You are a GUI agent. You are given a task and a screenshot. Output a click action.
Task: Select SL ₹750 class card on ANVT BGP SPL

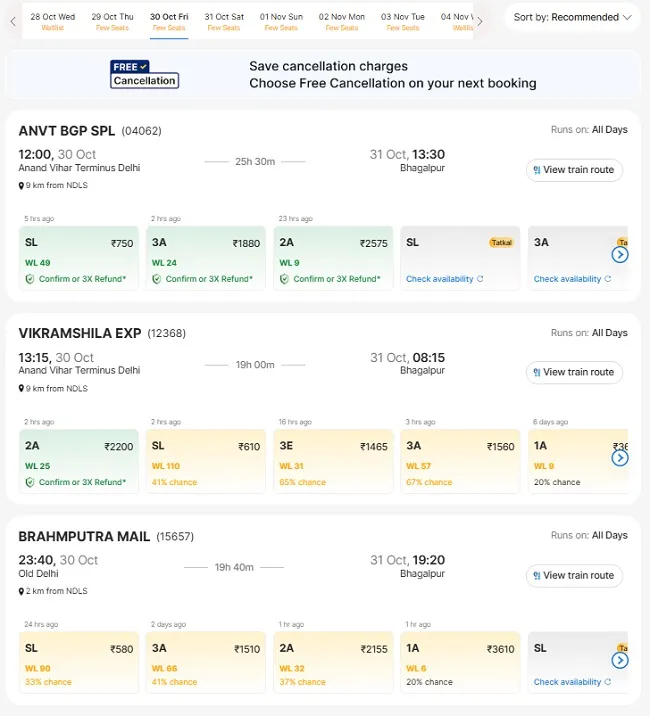tap(79, 258)
